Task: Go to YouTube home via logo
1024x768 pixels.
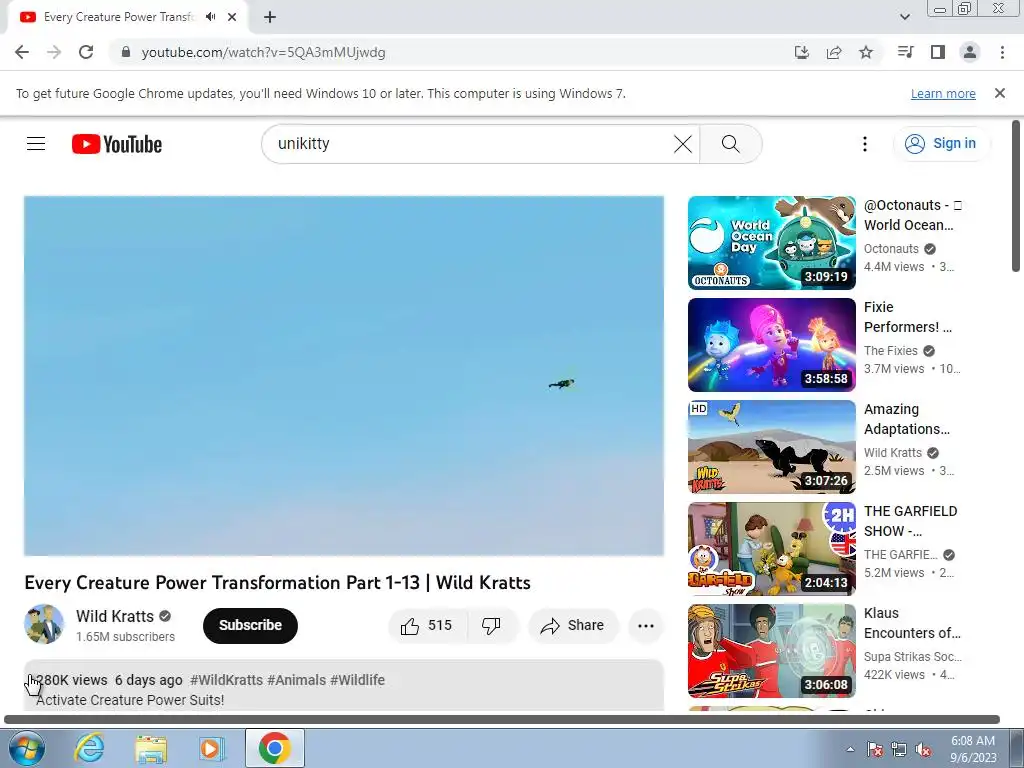Action: point(117,144)
